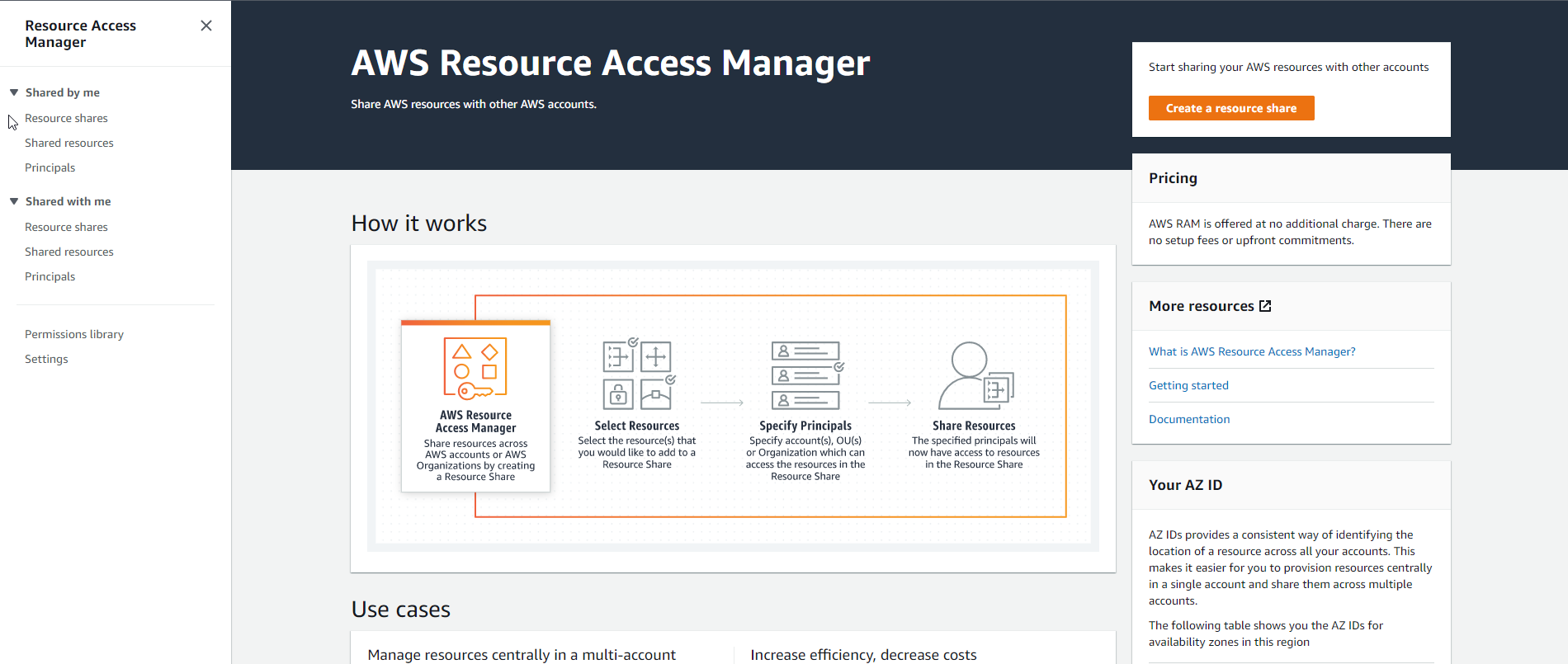This screenshot has height=664, width=1568.
Task: Open Resource shares under Shared by me
Action: [x=66, y=118]
